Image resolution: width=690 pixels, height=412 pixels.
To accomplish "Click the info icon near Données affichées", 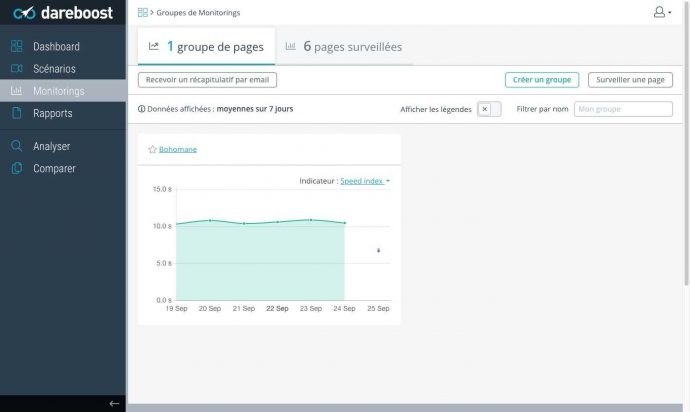I will click(141, 109).
